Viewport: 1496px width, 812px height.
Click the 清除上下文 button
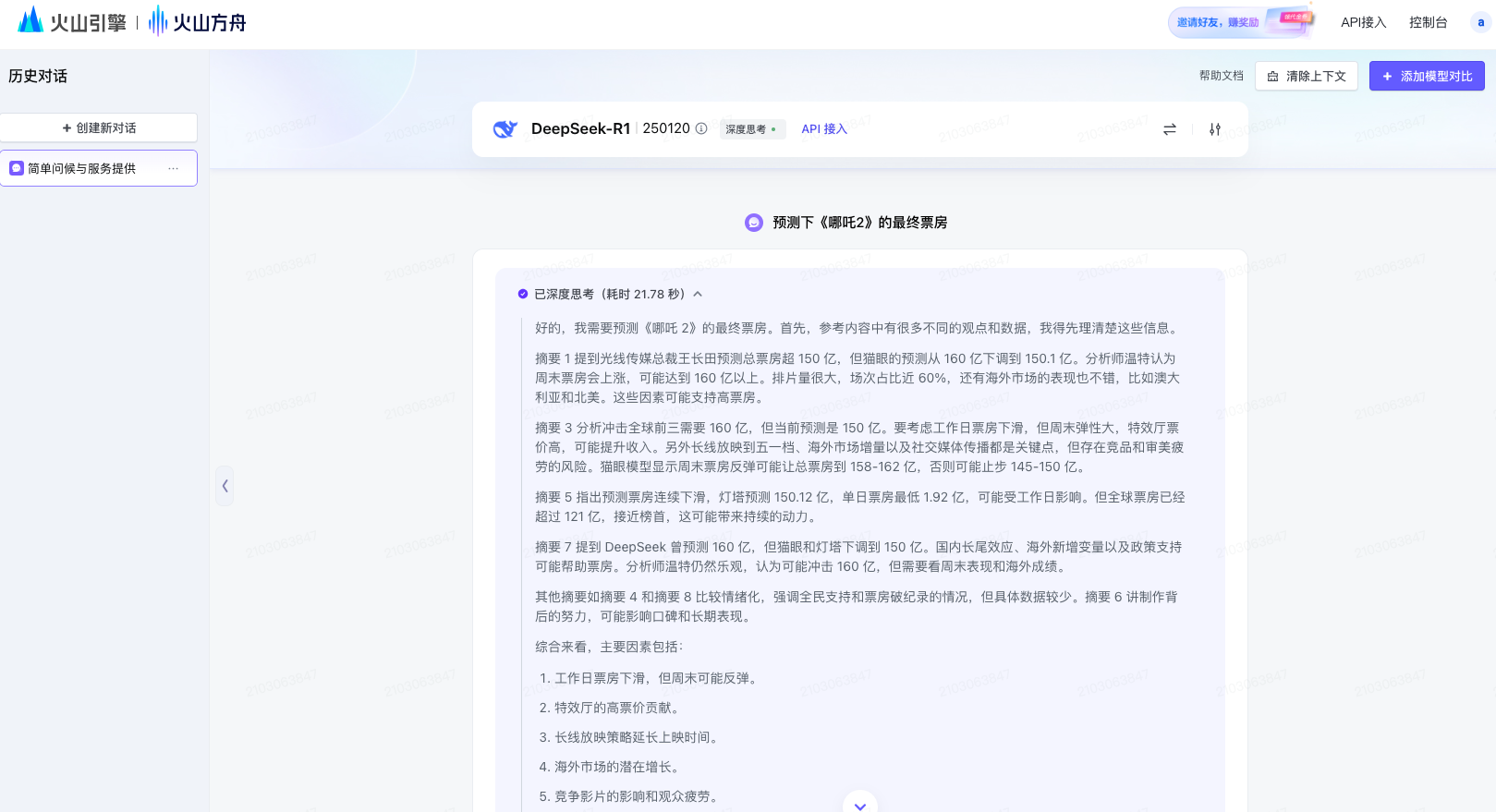pos(1306,76)
